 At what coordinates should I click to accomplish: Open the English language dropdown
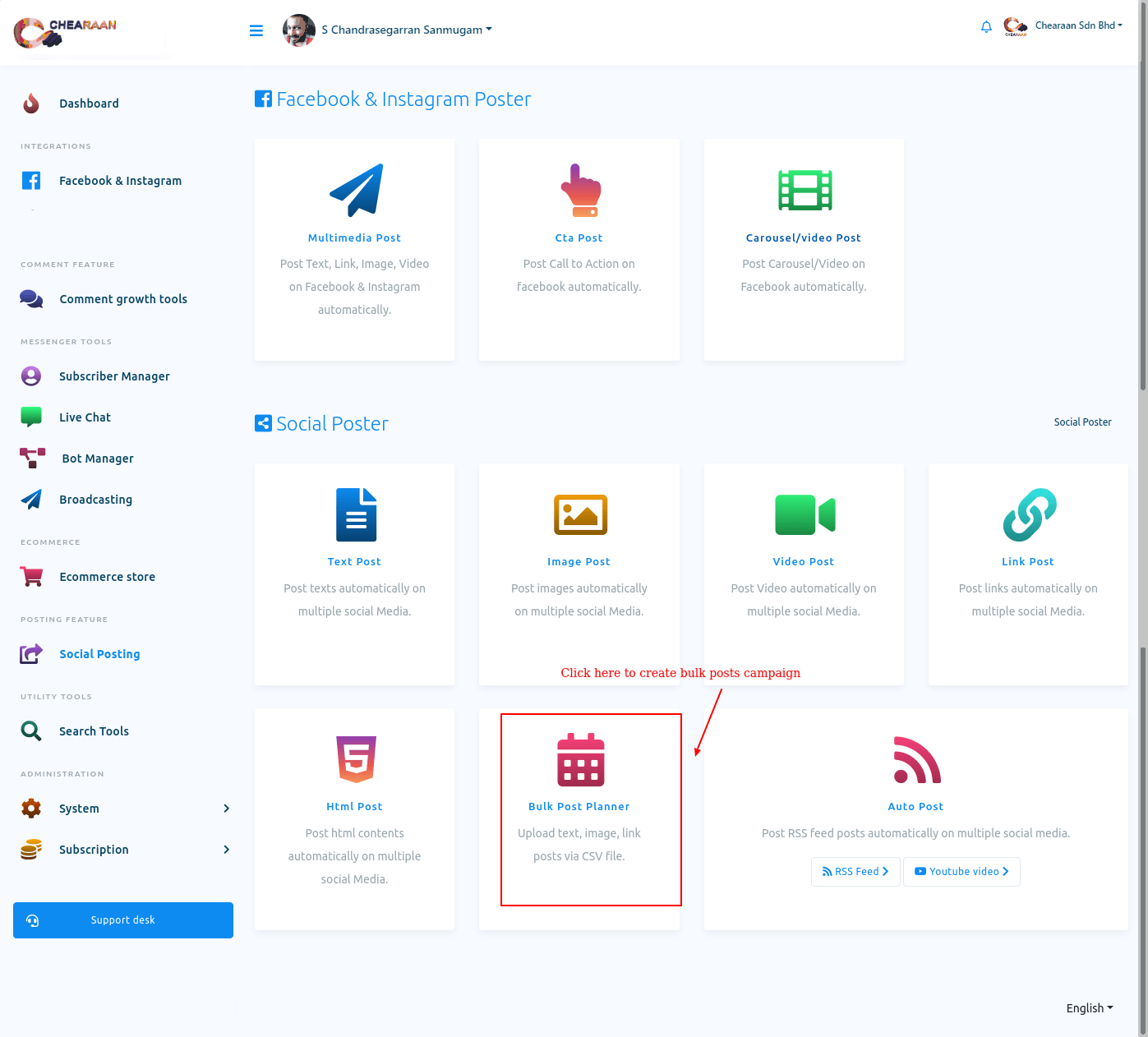click(x=1089, y=1008)
